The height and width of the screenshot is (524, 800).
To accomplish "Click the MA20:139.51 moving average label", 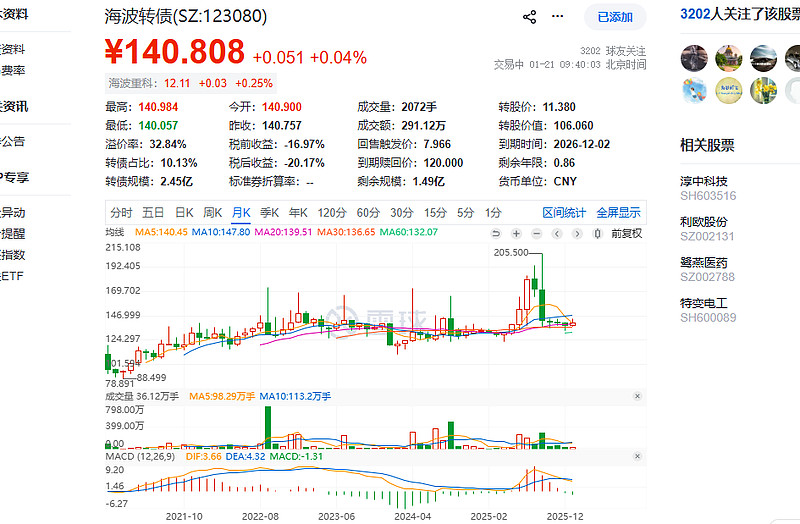I will tap(283, 232).
